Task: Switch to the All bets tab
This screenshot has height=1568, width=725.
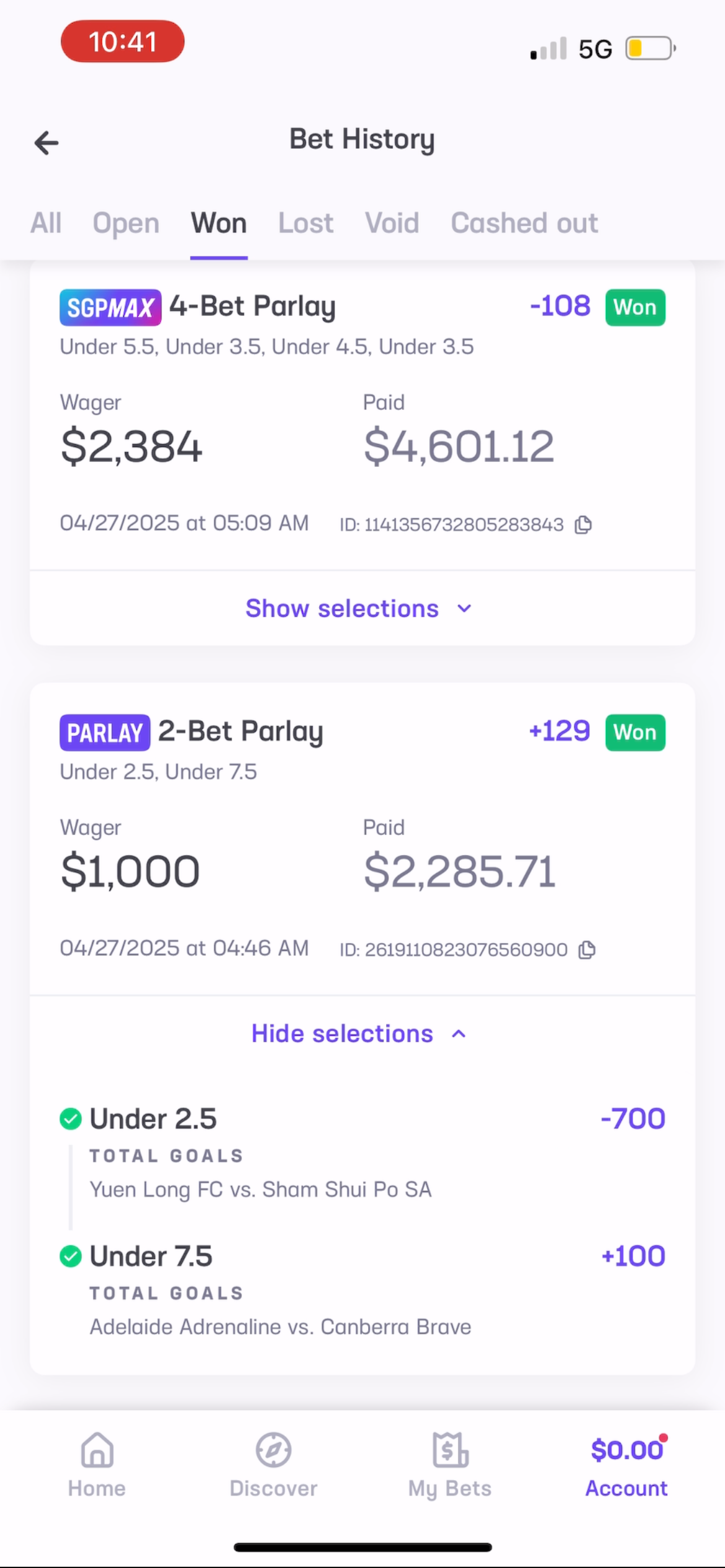Action: (x=46, y=223)
